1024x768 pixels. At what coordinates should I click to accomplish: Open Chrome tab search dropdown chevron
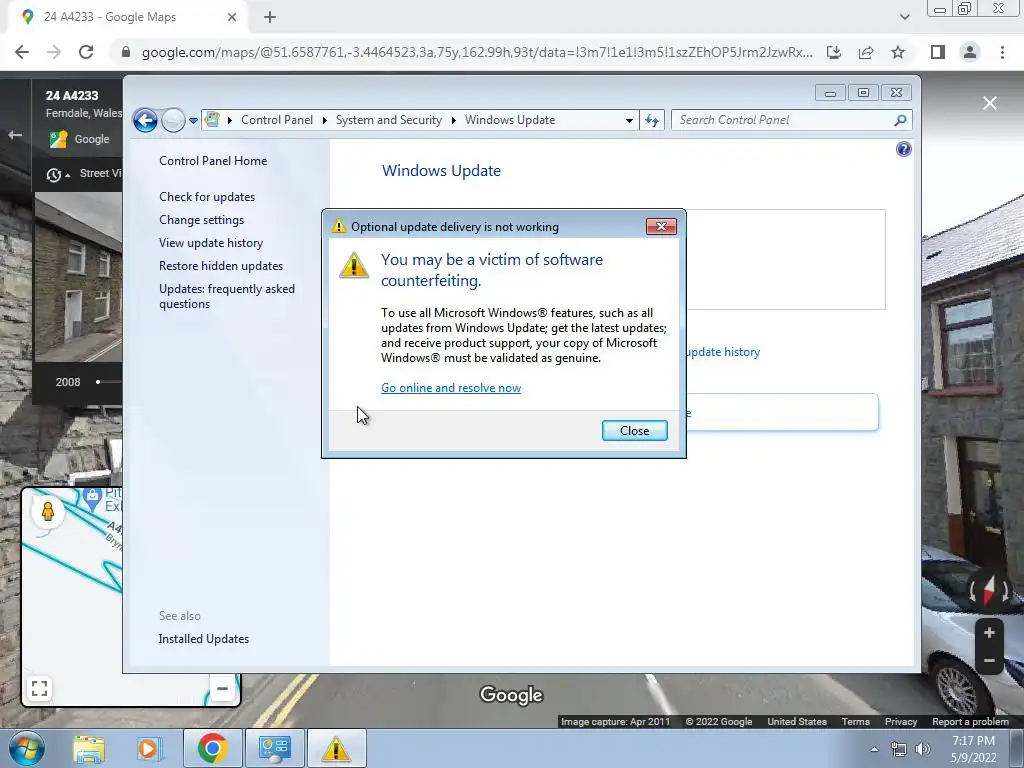[x=904, y=17]
